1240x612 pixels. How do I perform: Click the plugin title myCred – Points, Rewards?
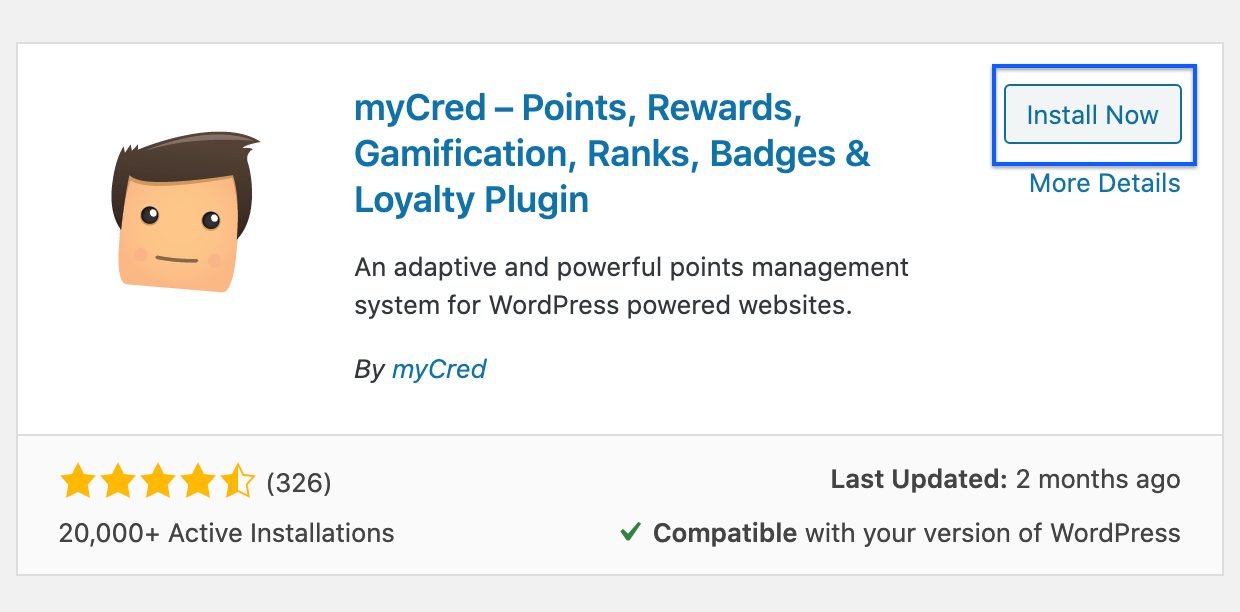click(575, 108)
